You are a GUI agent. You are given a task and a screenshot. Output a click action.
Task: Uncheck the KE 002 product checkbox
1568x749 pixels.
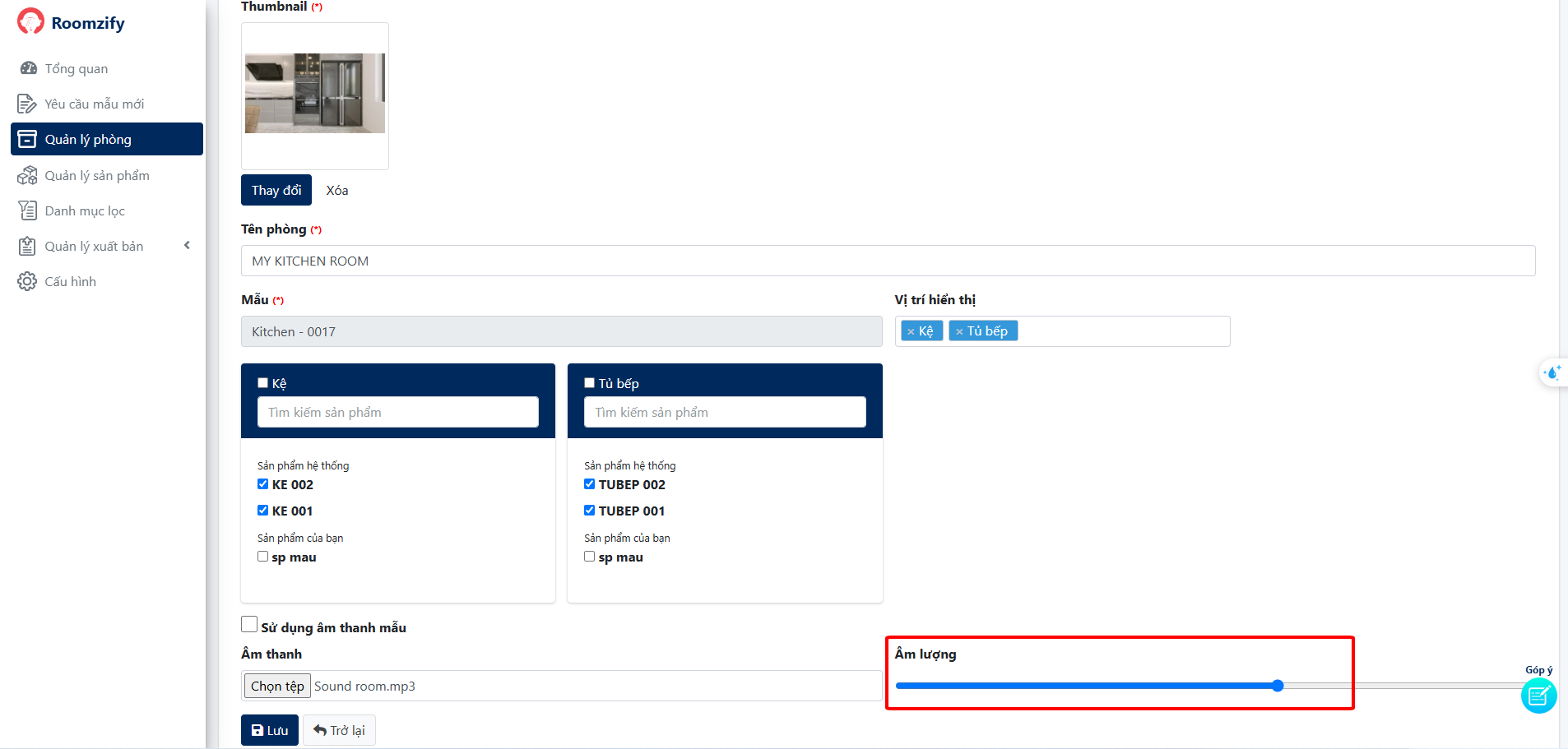pyautogui.click(x=263, y=484)
